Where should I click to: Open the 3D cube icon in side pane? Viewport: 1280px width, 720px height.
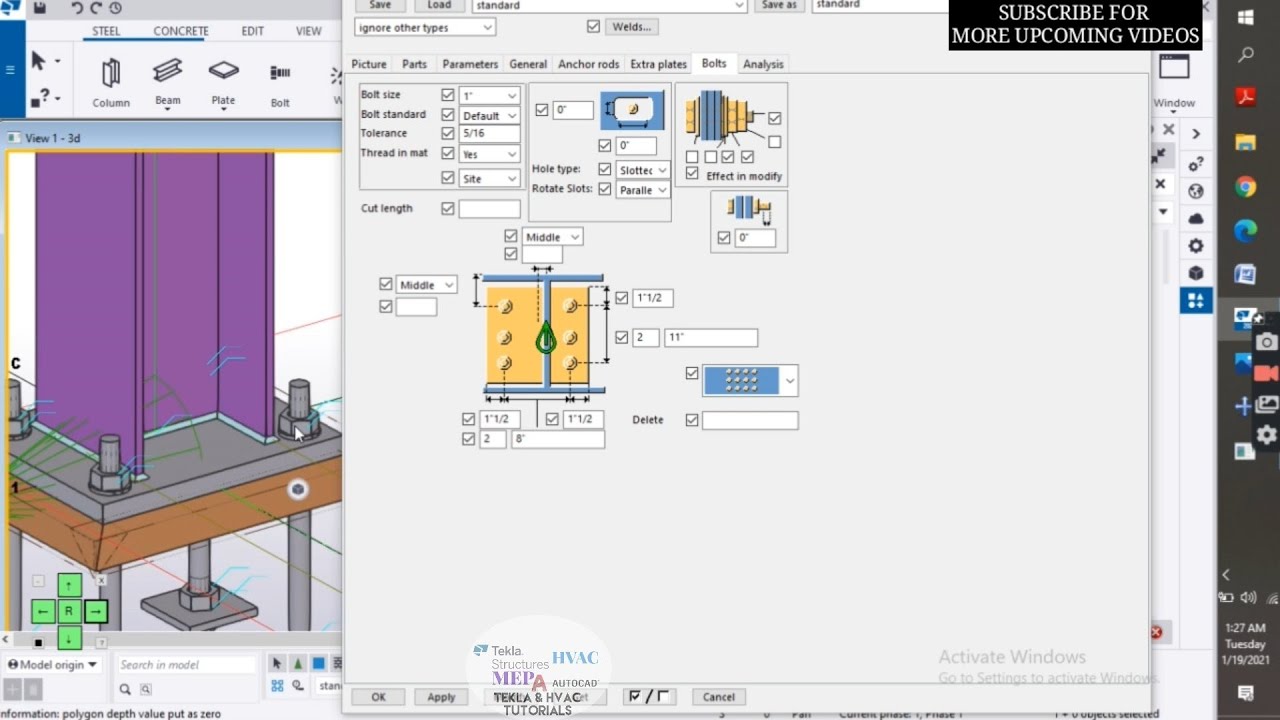(1195, 273)
